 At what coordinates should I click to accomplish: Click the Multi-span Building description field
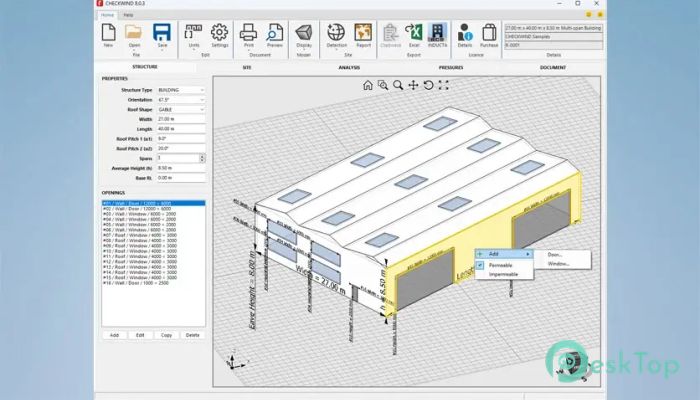[554, 28]
